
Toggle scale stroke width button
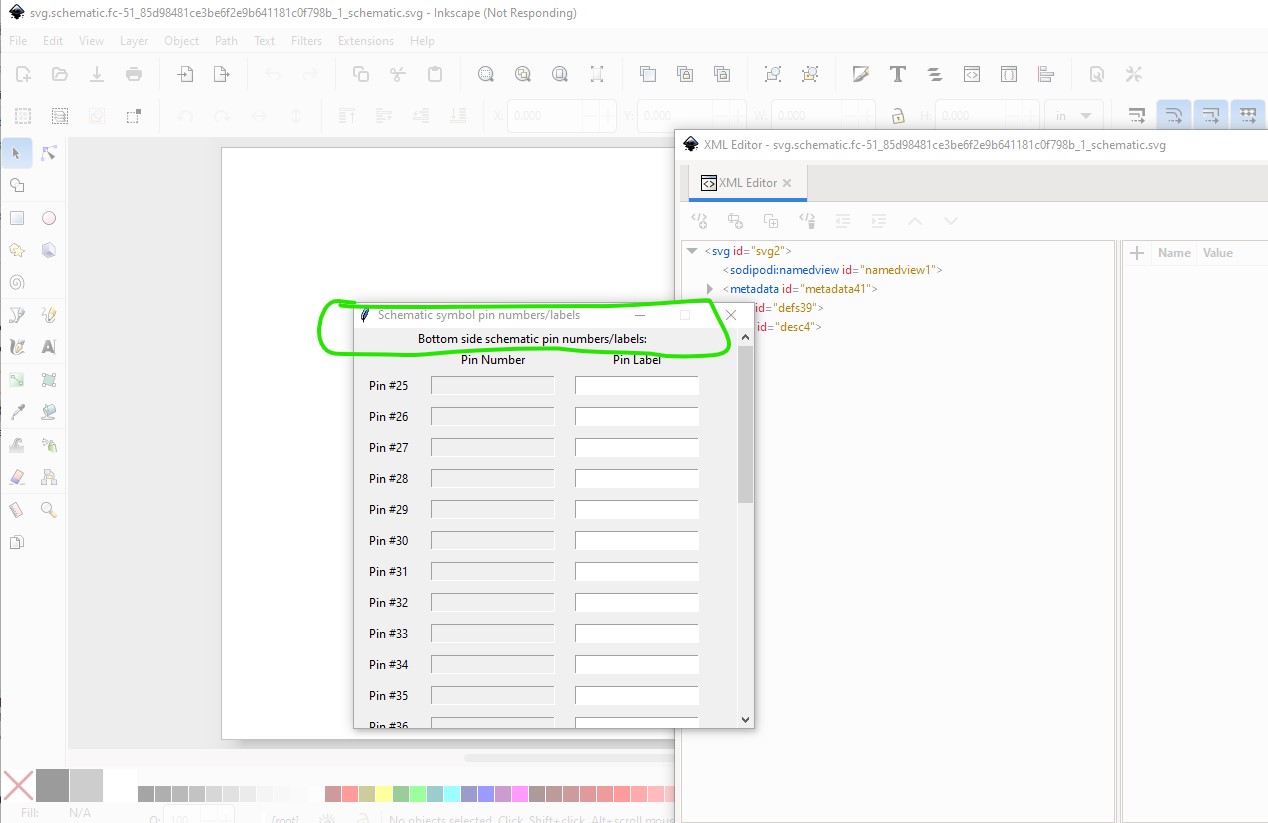point(1137,116)
